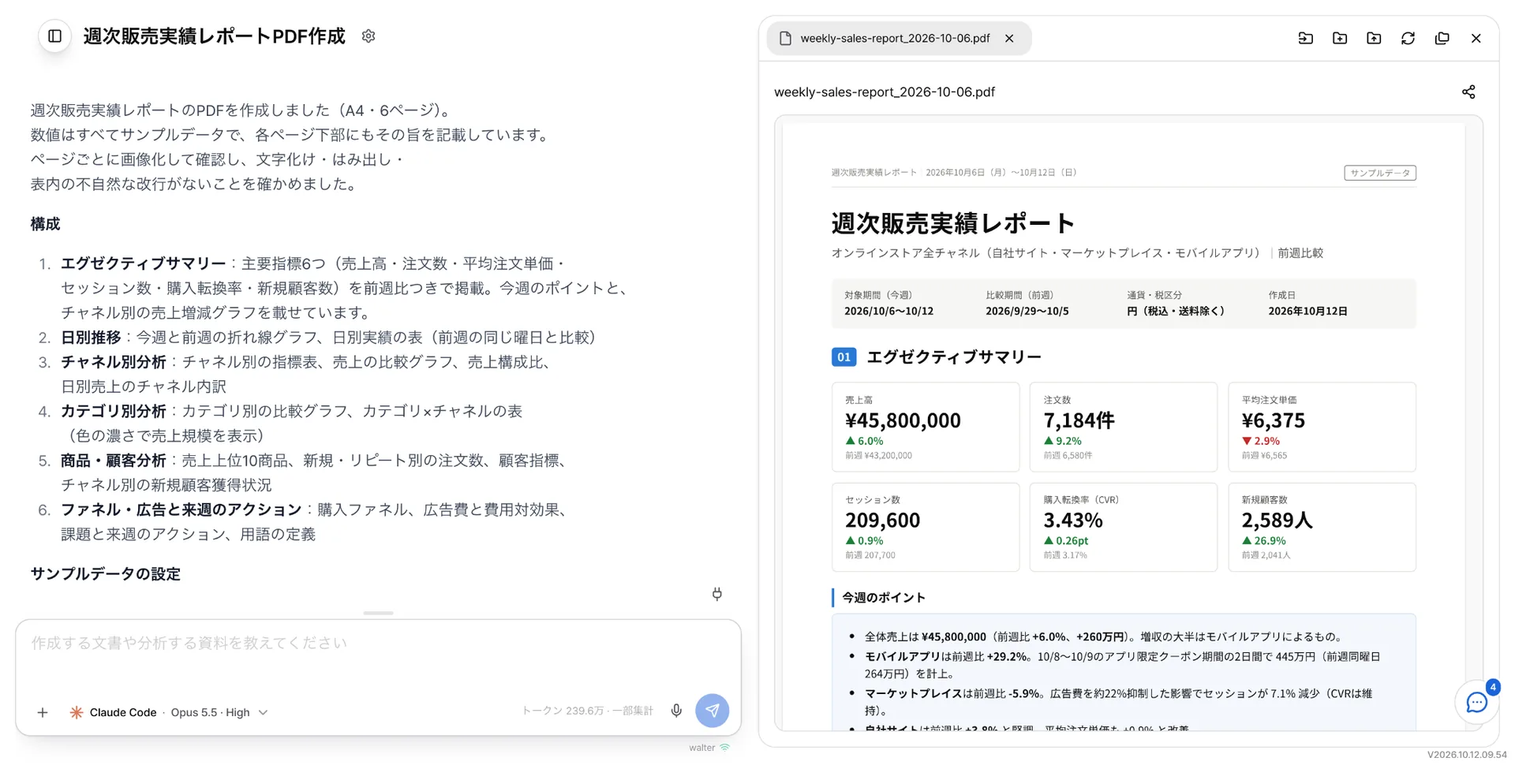Click the 平均注文単価 ¥6,375 card
The image size is (1515, 784).
[1322, 427]
